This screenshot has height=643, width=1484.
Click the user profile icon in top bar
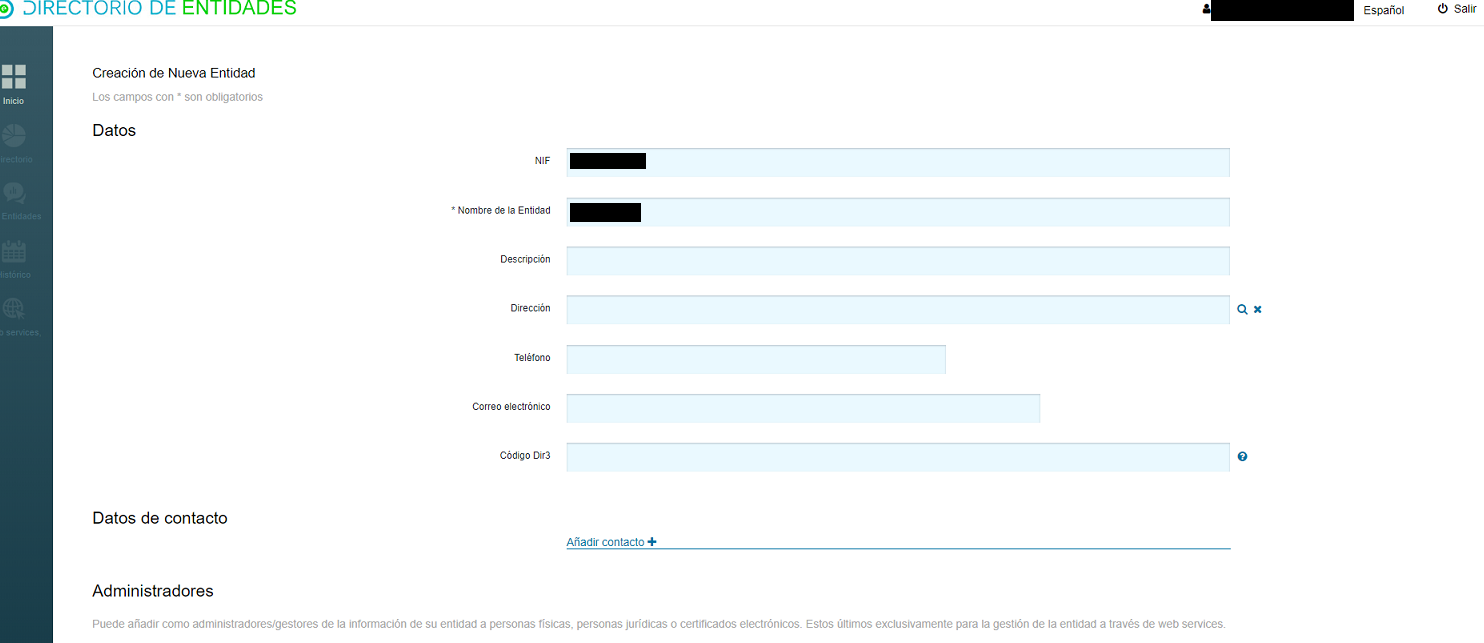coord(1205,9)
